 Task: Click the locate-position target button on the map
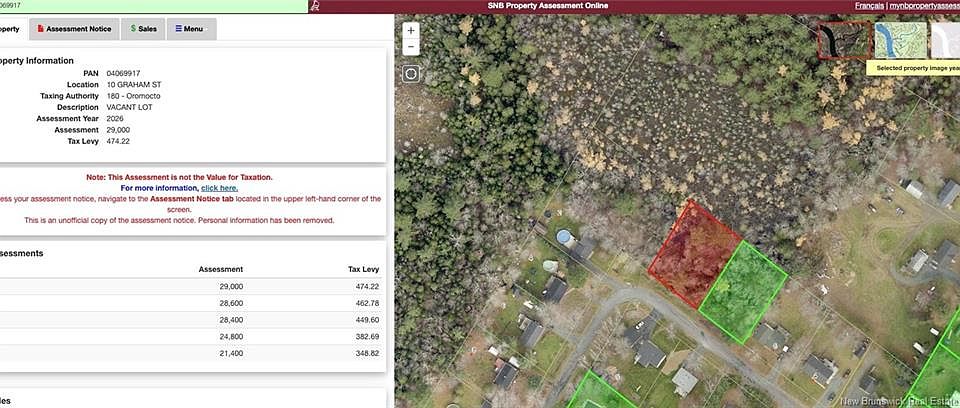point(411,74)
